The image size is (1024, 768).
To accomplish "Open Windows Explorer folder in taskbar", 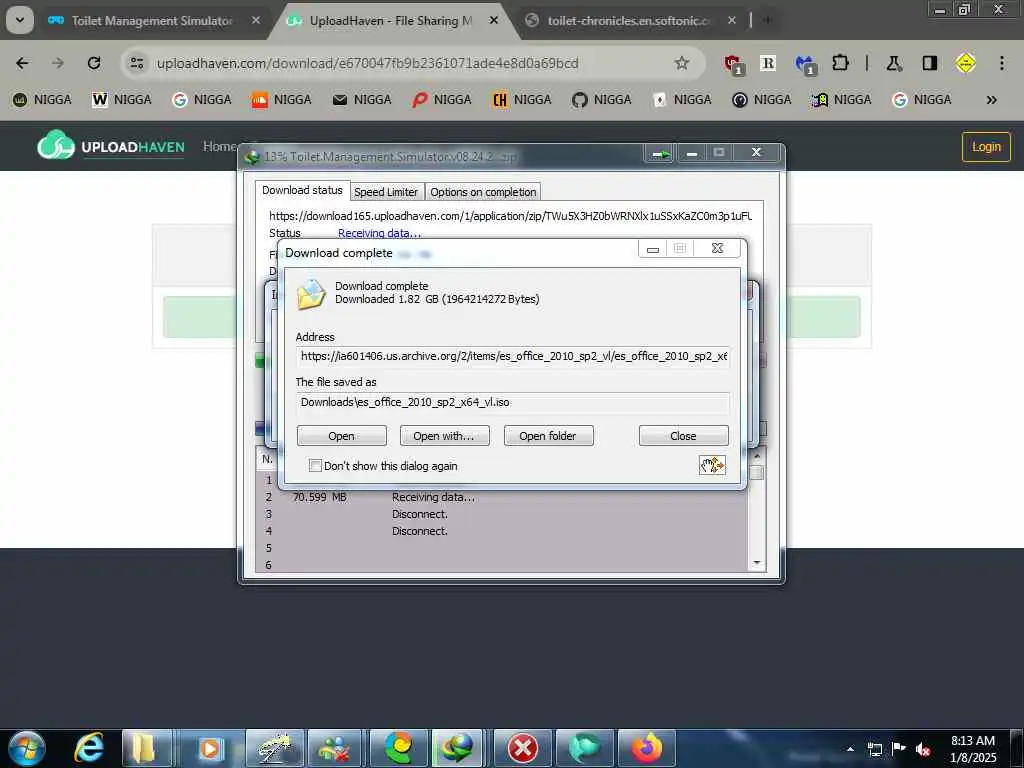I will point(144,748).
